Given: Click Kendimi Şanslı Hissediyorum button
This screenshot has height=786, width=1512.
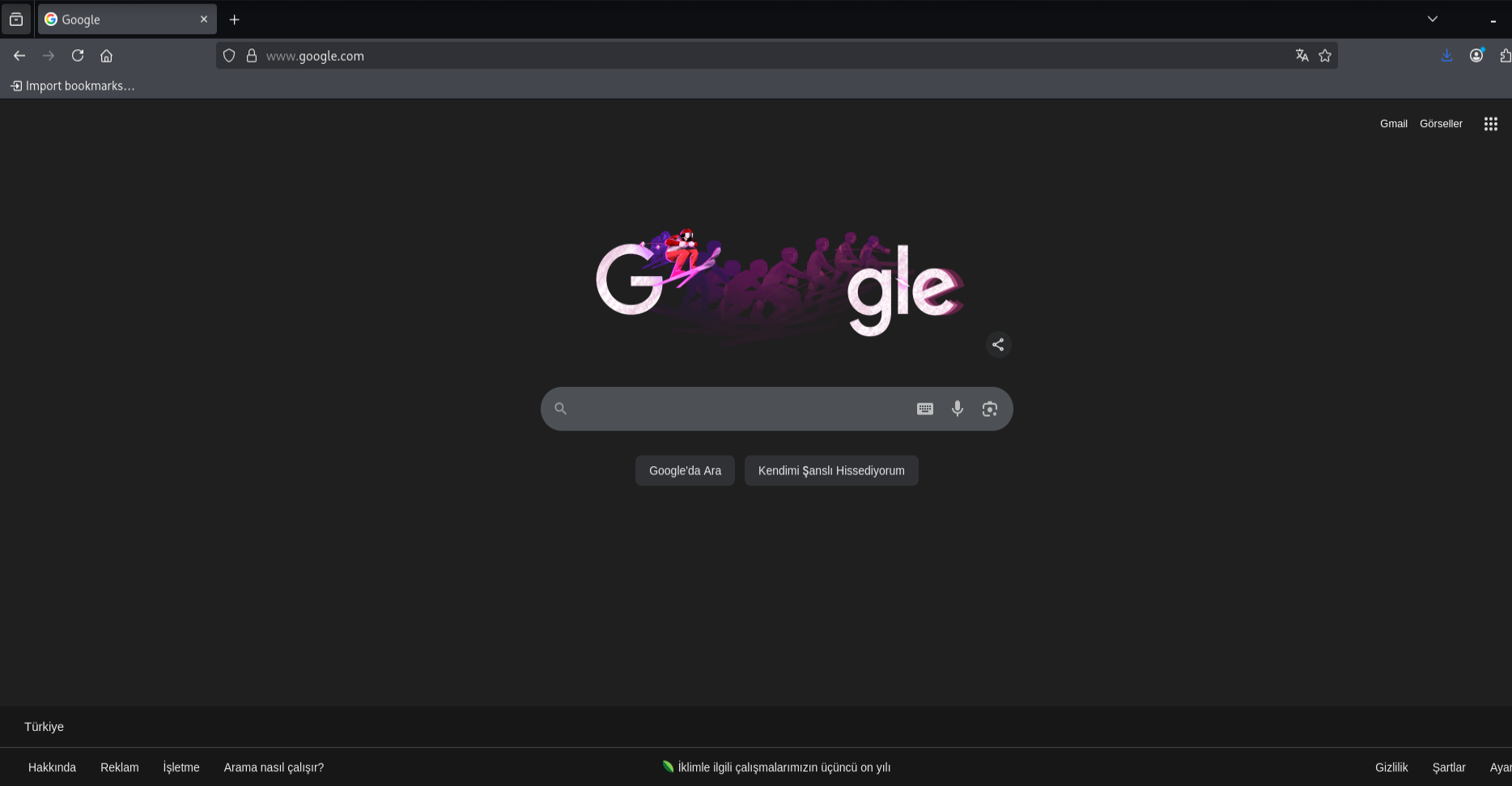Looking at the screenshot, I should coord(831,470).
